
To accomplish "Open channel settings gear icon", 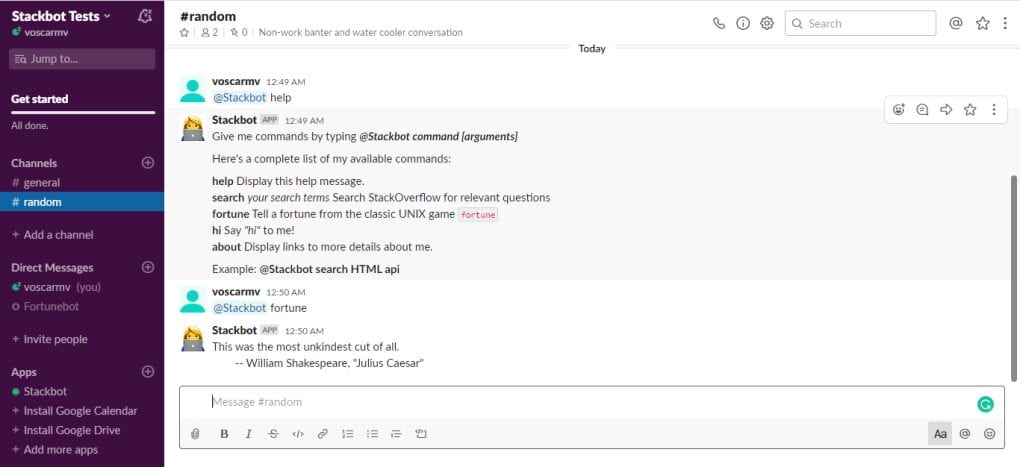I will click(767, 23).
